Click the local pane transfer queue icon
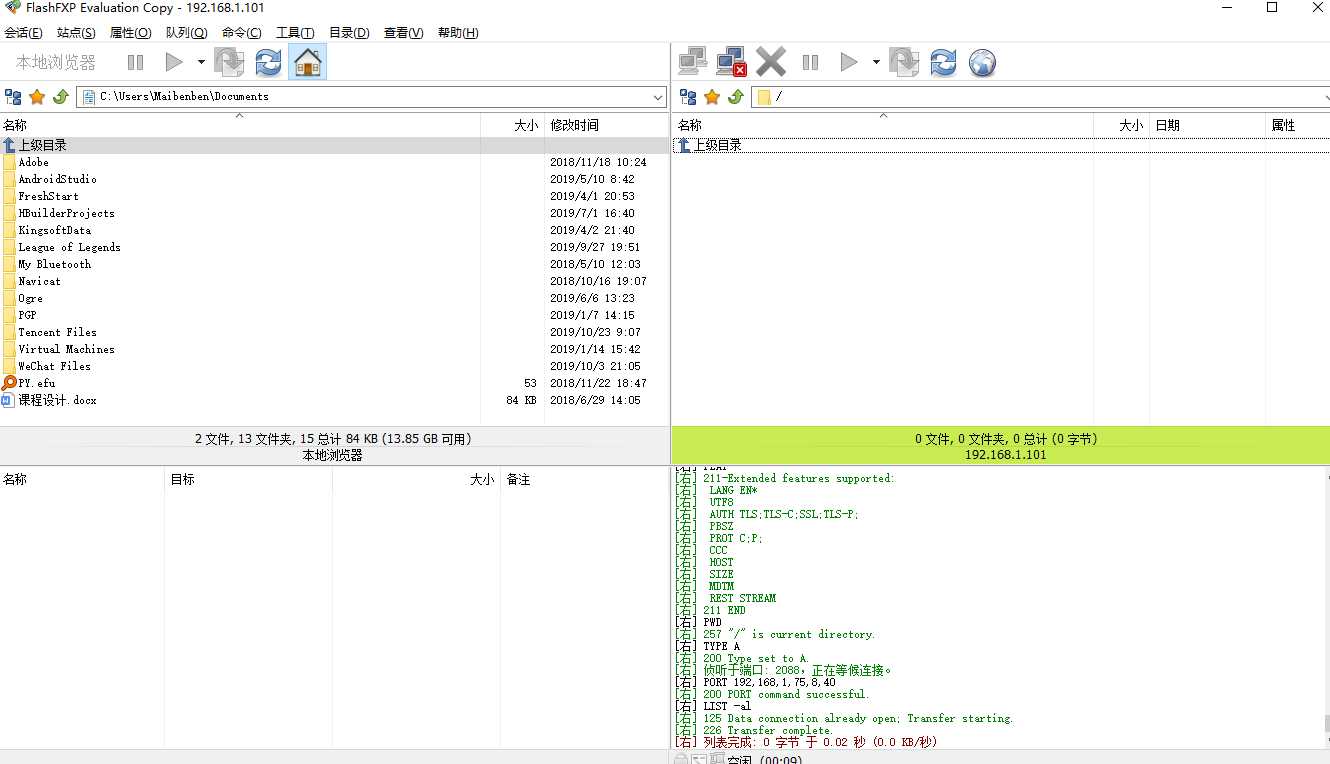 [x=230, y=62]
